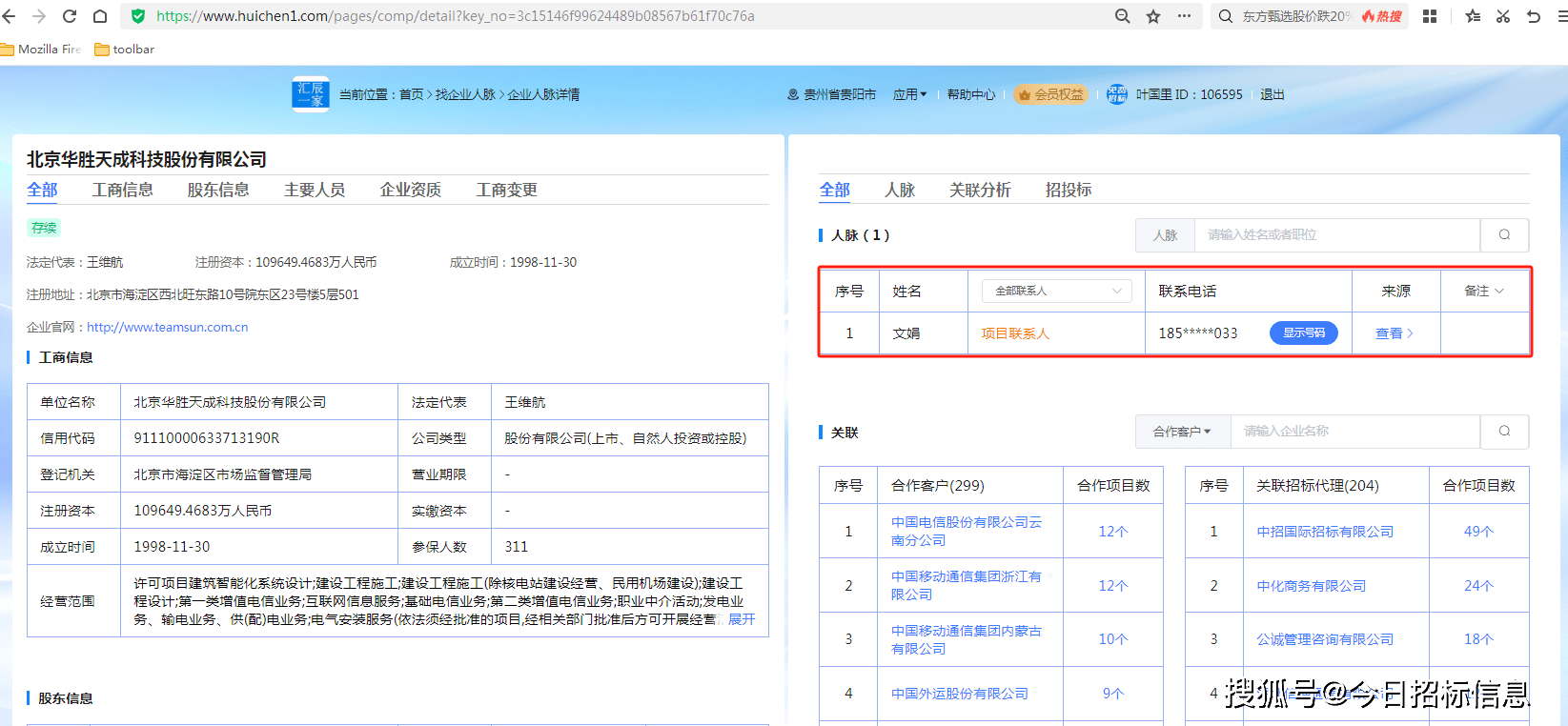Open 中国电信股份有限公司云南分公司 link
This screenshot has width=1568, height=726.
(967, 531)
